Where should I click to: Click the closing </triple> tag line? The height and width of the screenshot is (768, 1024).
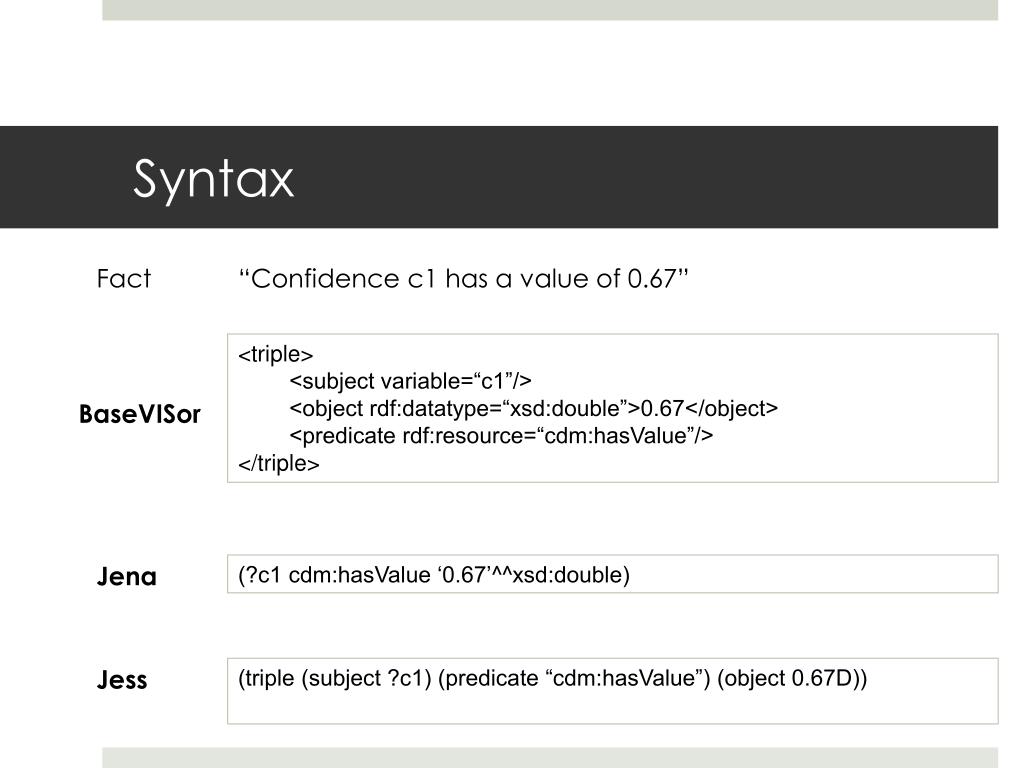279,463
